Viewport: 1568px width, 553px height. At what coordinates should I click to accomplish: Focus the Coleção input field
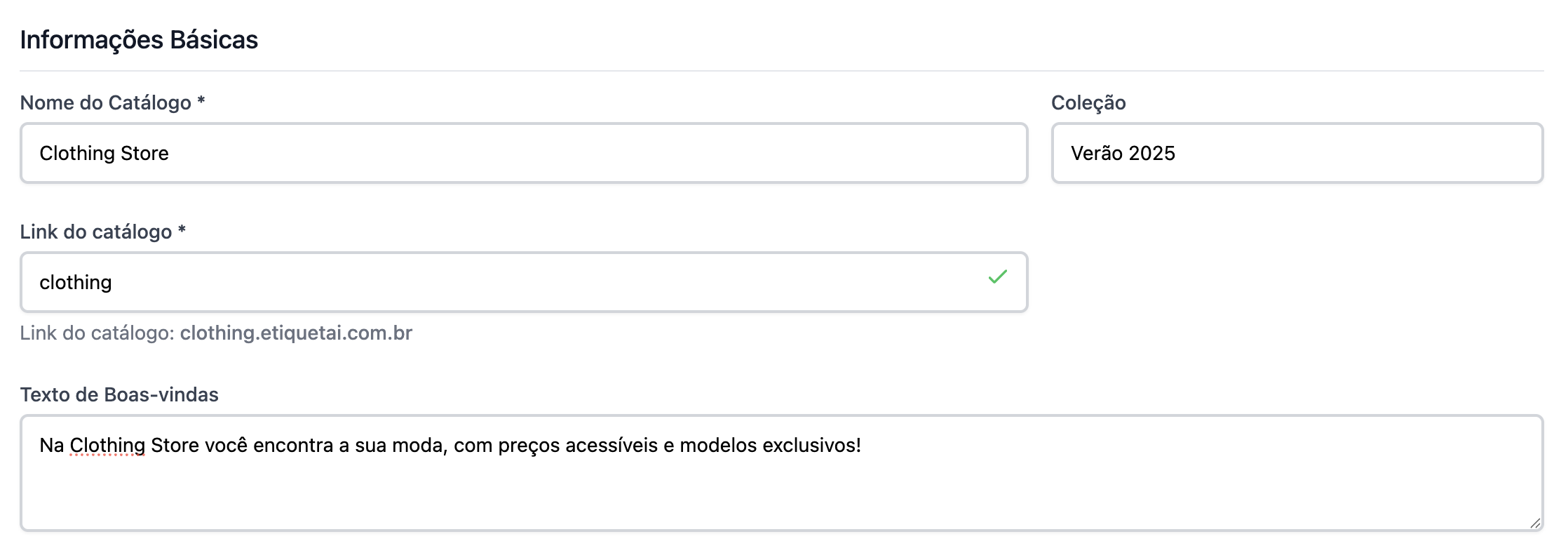(1297, 153)
